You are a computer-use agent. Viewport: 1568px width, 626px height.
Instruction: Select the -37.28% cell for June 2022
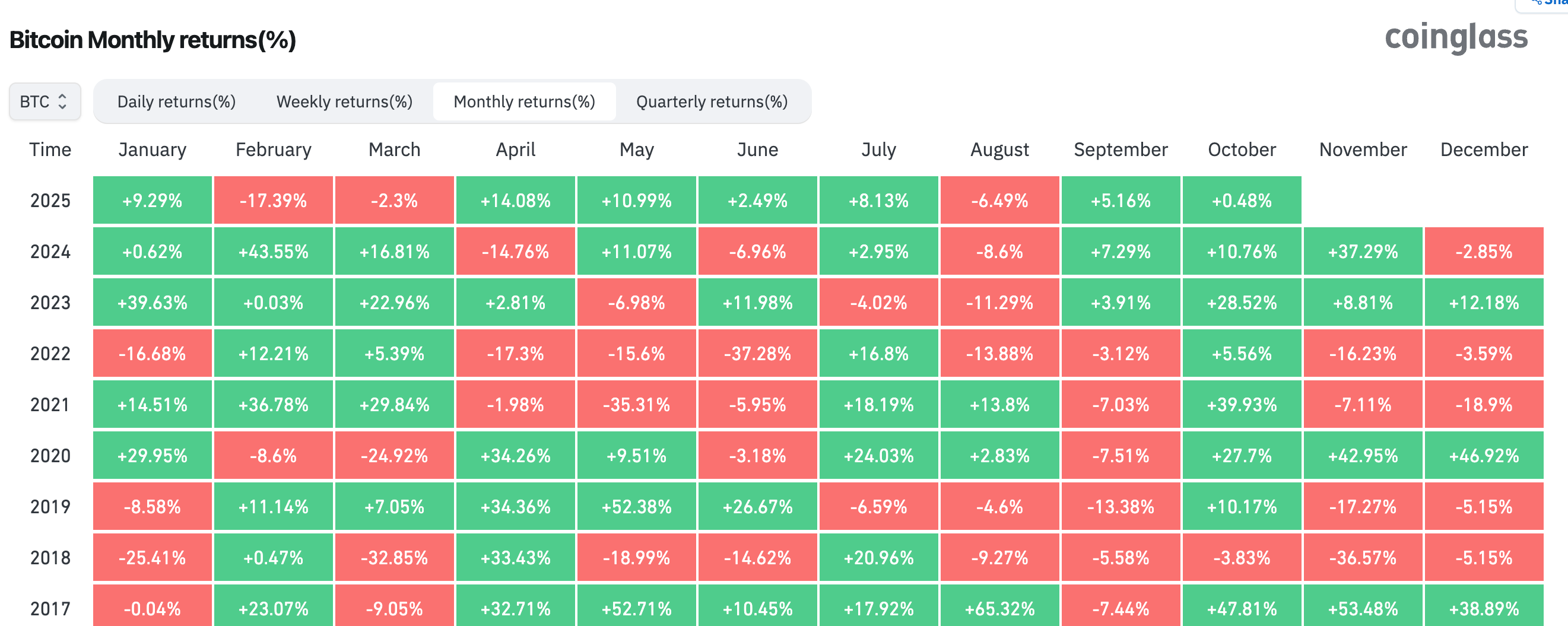coord(757,354)
